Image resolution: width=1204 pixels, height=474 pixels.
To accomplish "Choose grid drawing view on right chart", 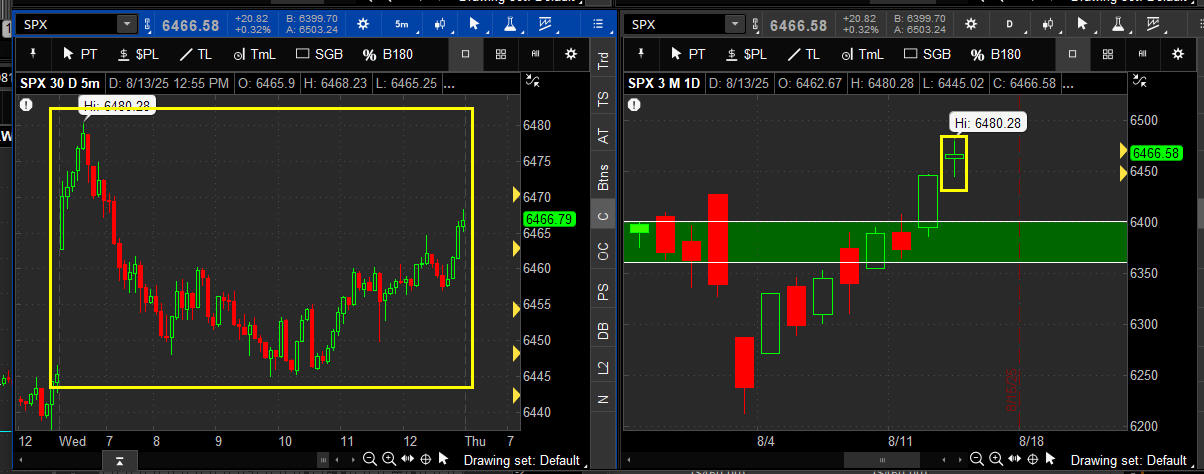I will tap(1110, 54).
